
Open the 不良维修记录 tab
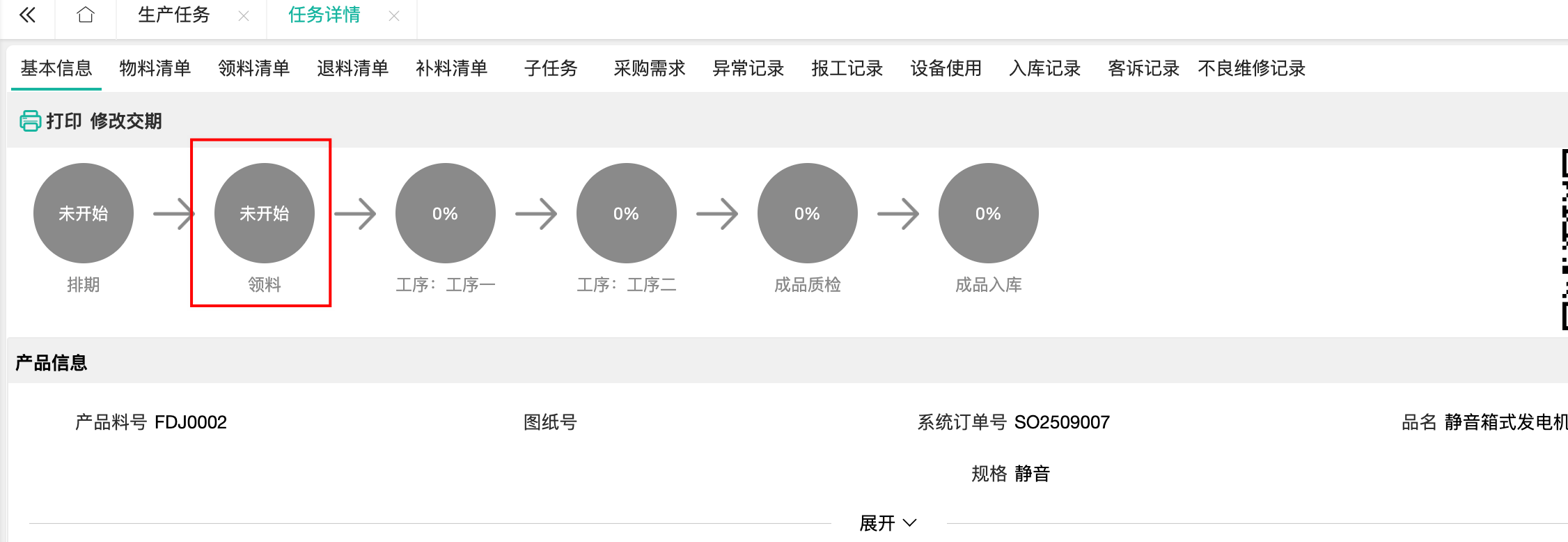coord(1252,68)
